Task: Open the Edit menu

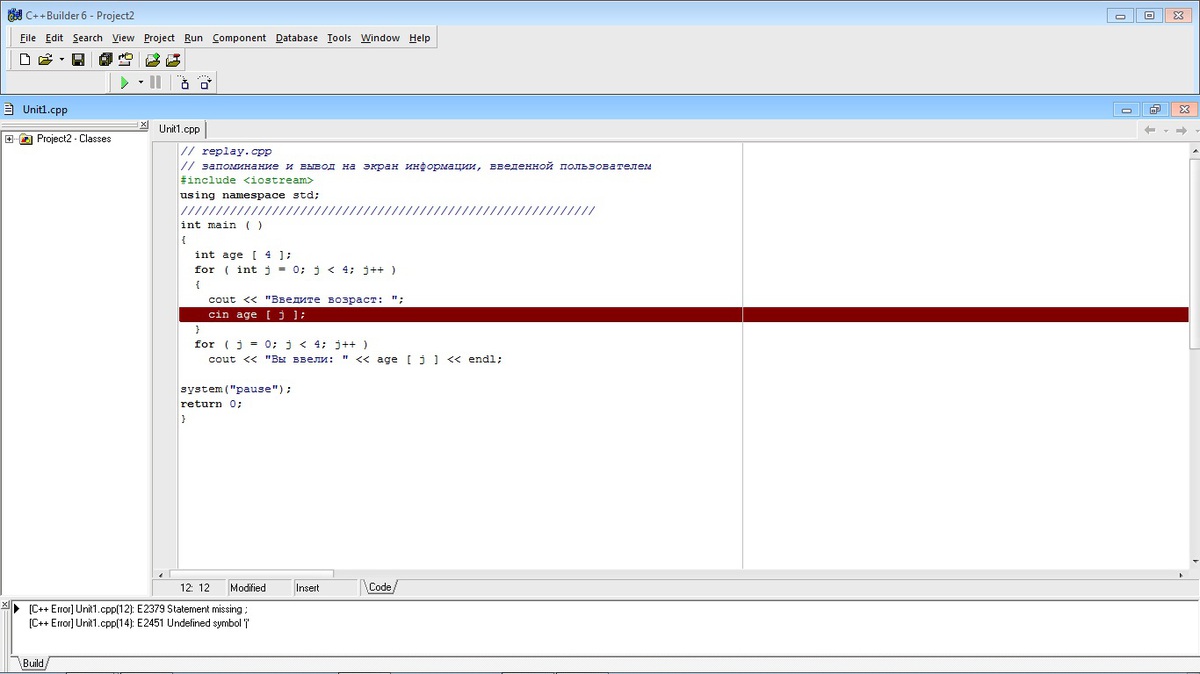Action: coord(54,38)
